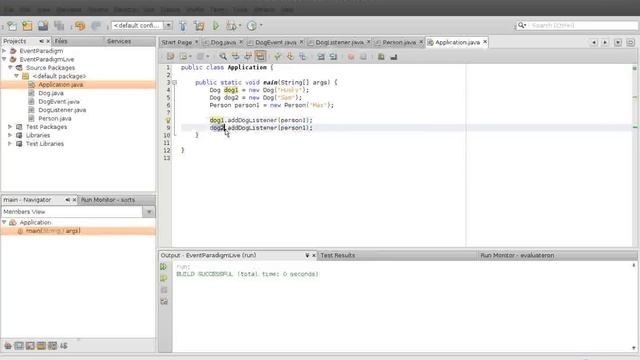
Task: Click the Shift Line Right icon
Action: 333,57
